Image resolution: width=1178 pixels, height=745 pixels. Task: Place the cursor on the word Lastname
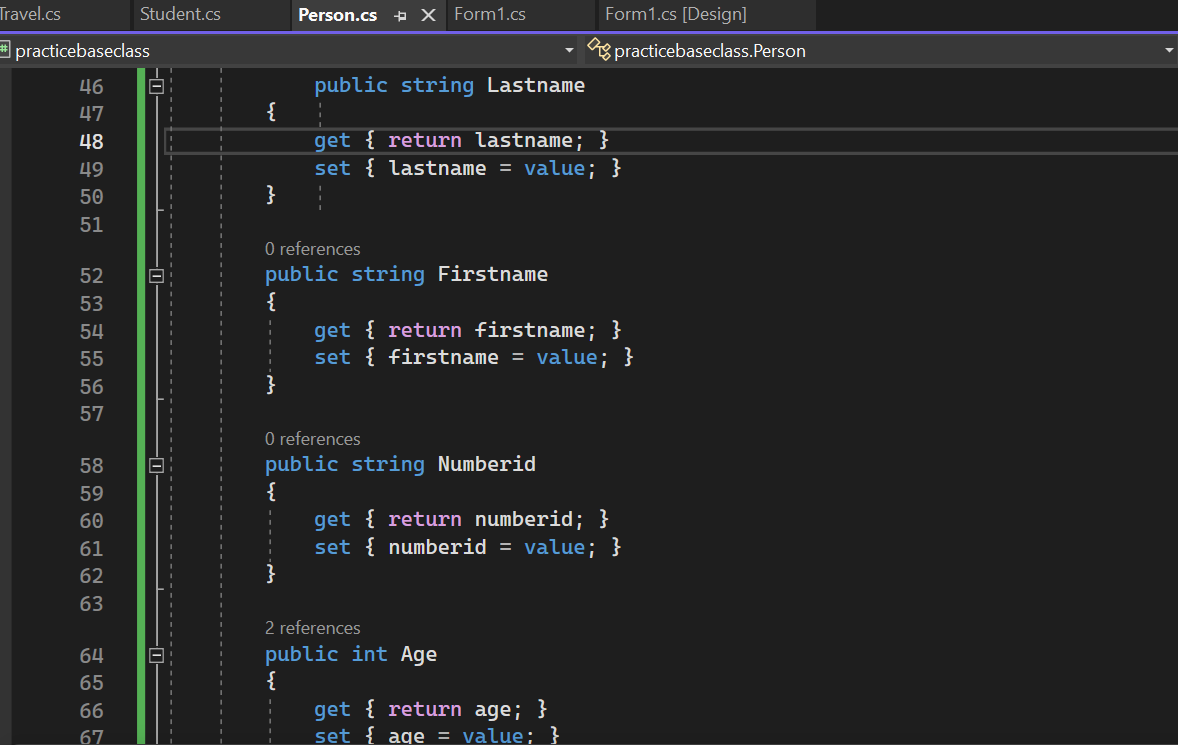click(x=535, y=85)
